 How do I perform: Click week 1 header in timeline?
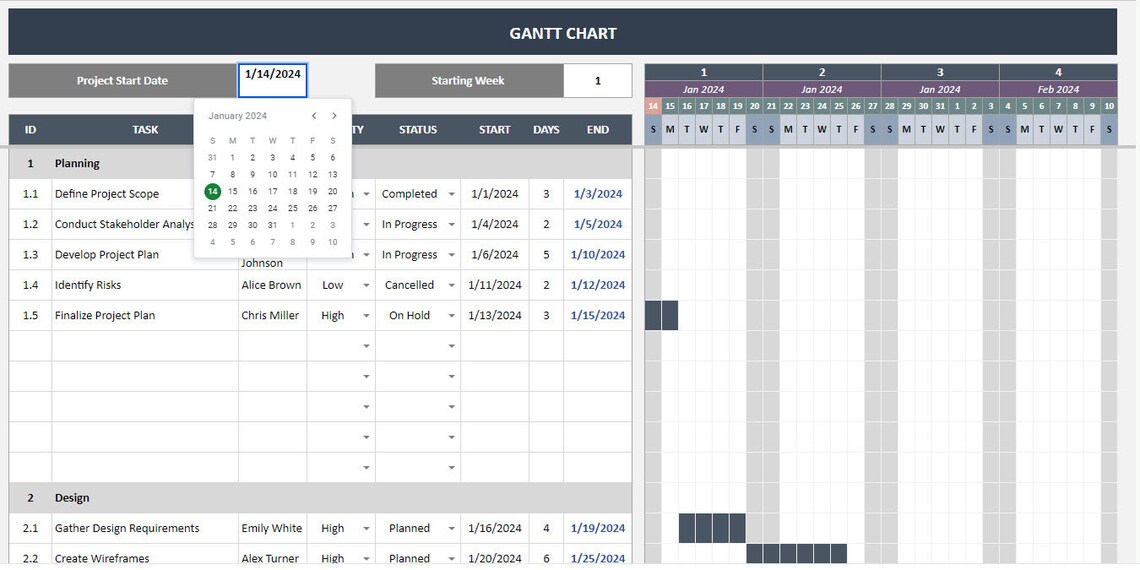pyautogui.click(x=703, y=72)
